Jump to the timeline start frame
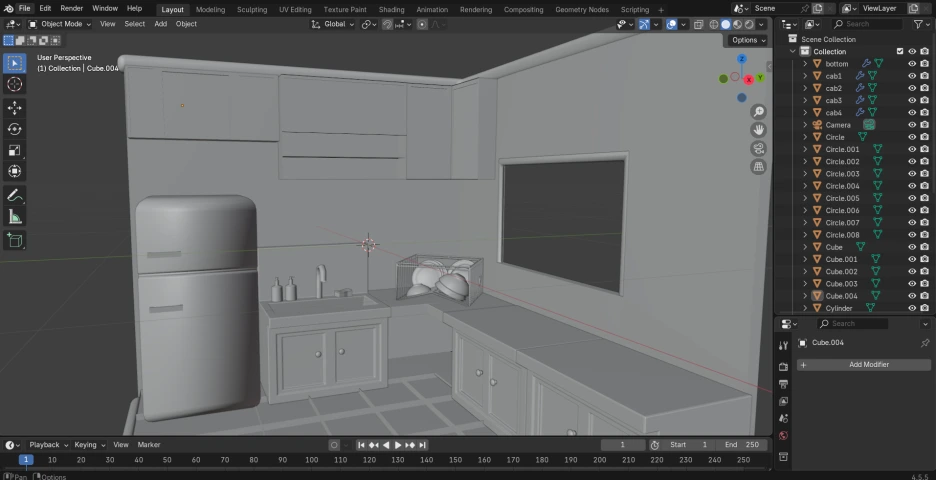936x480 pixels. click(x=361, y=445)
